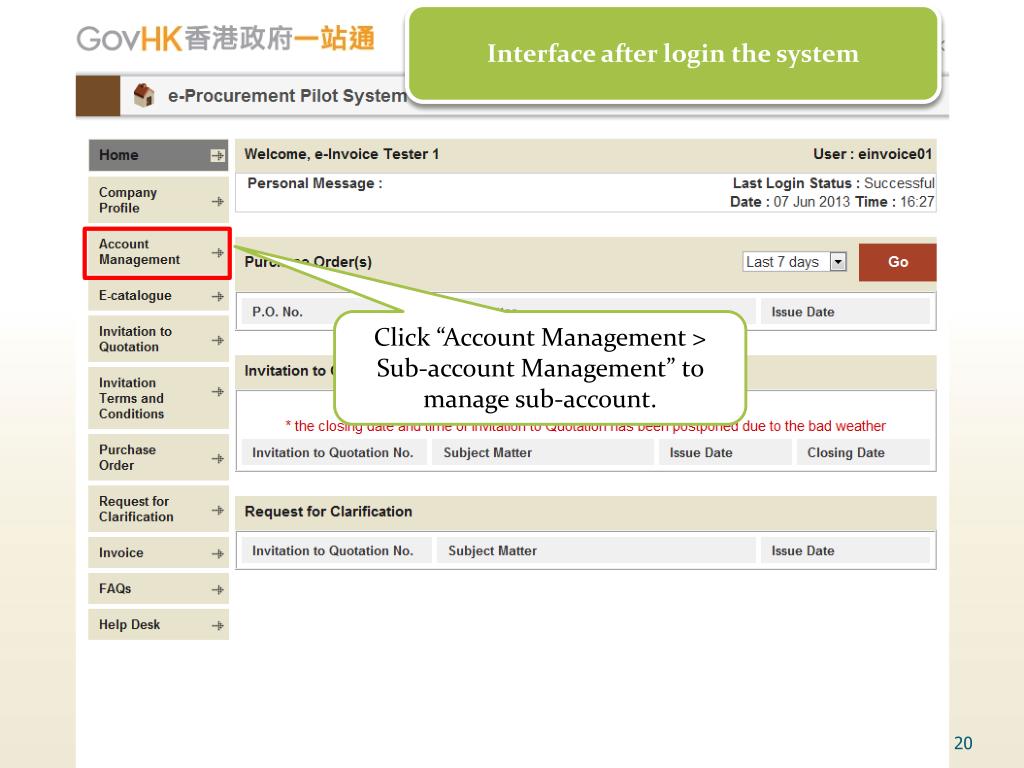Click the arrow icon beside Invitation to Quotation
The image size is (1024, 768).
(217, 340)
